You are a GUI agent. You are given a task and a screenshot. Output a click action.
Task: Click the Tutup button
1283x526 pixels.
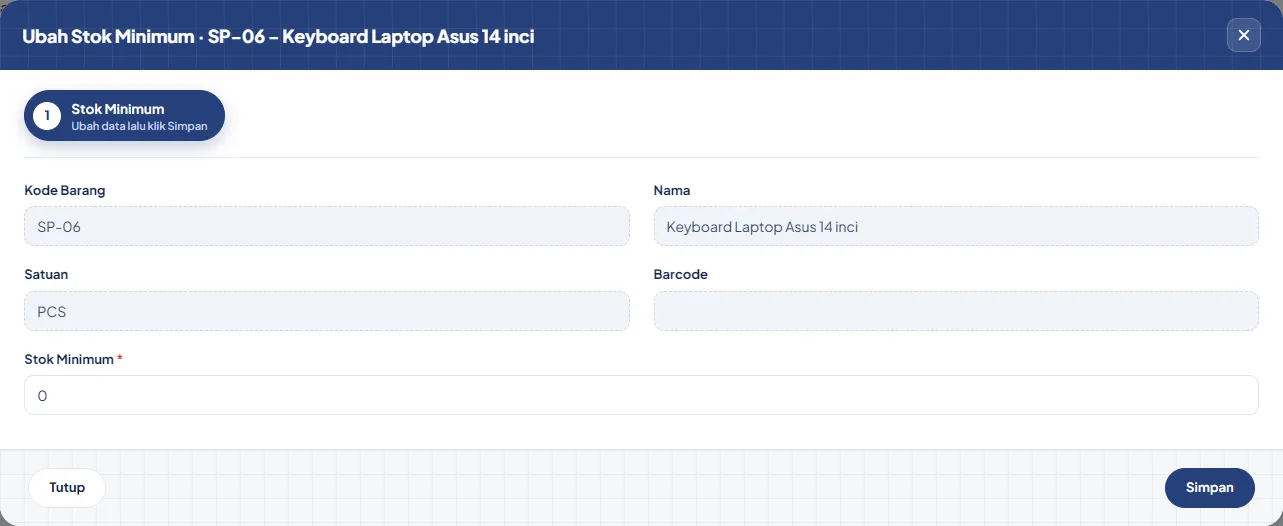point(67,488)
